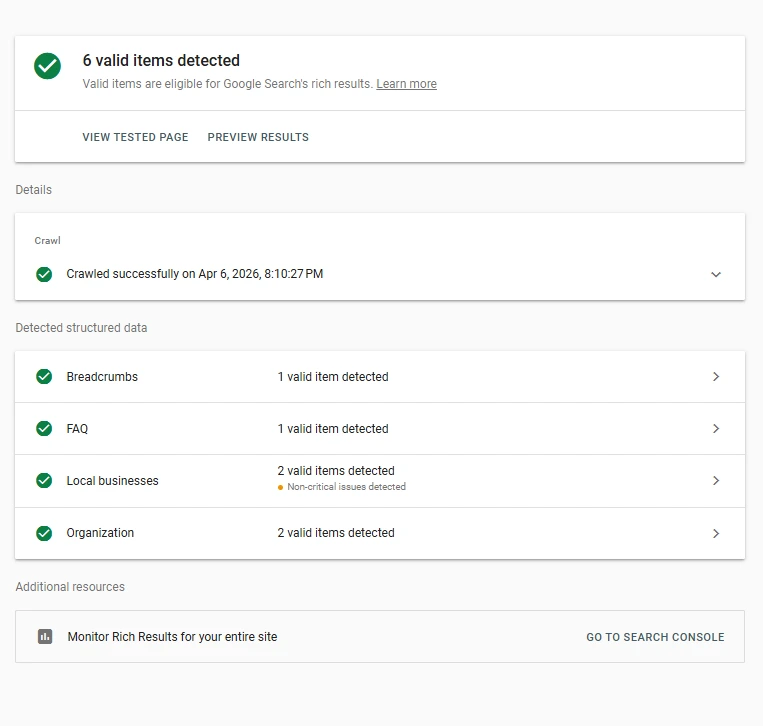Viewport: 763px width, 726px height.
Task: Click the Organization green status icon
Action: point(44,533)
